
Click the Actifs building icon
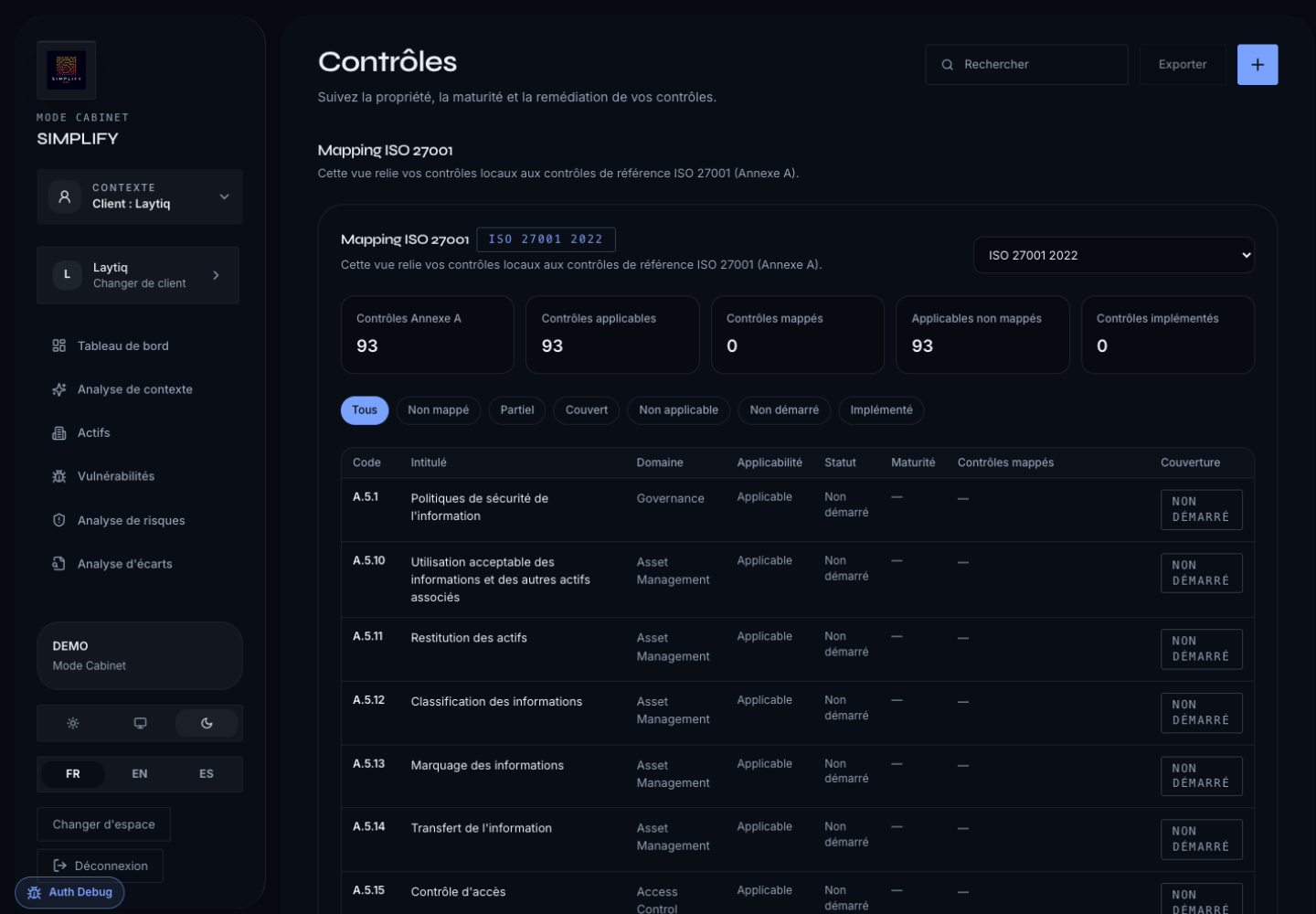pos(59,433)
